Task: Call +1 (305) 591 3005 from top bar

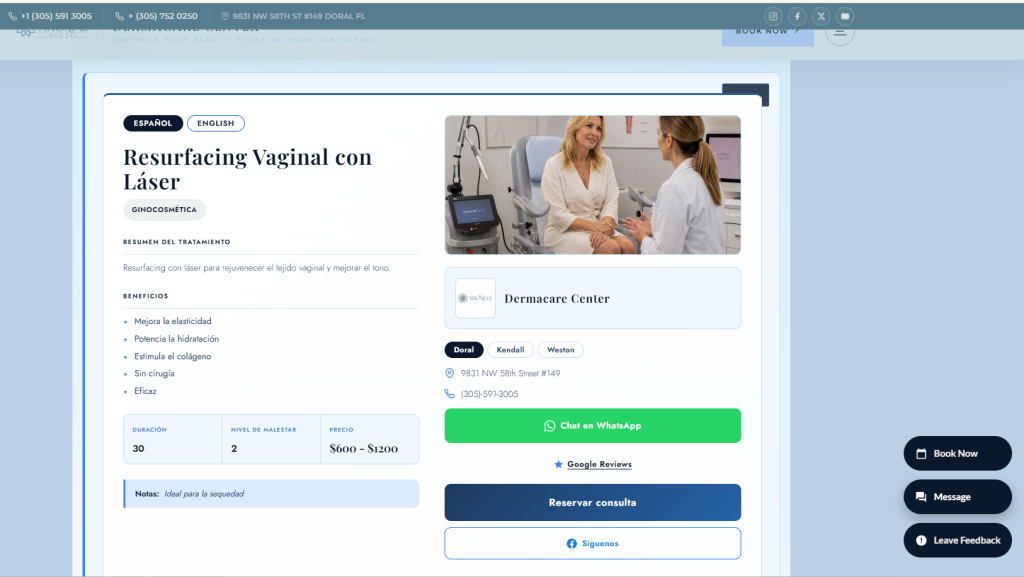Action: click(x=56, y=16)
